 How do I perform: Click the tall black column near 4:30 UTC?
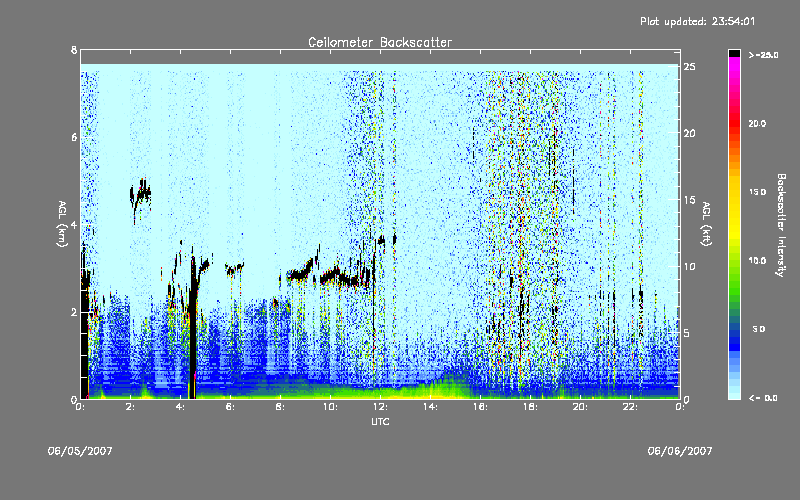(193, 327)
